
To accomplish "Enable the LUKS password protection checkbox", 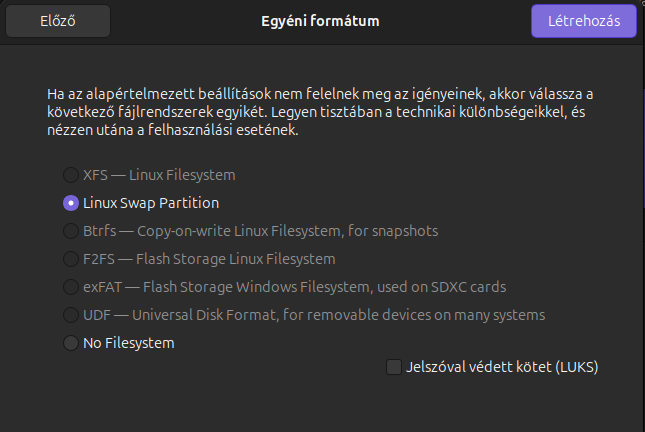I will pyautogui.click(x=394, y=367).
